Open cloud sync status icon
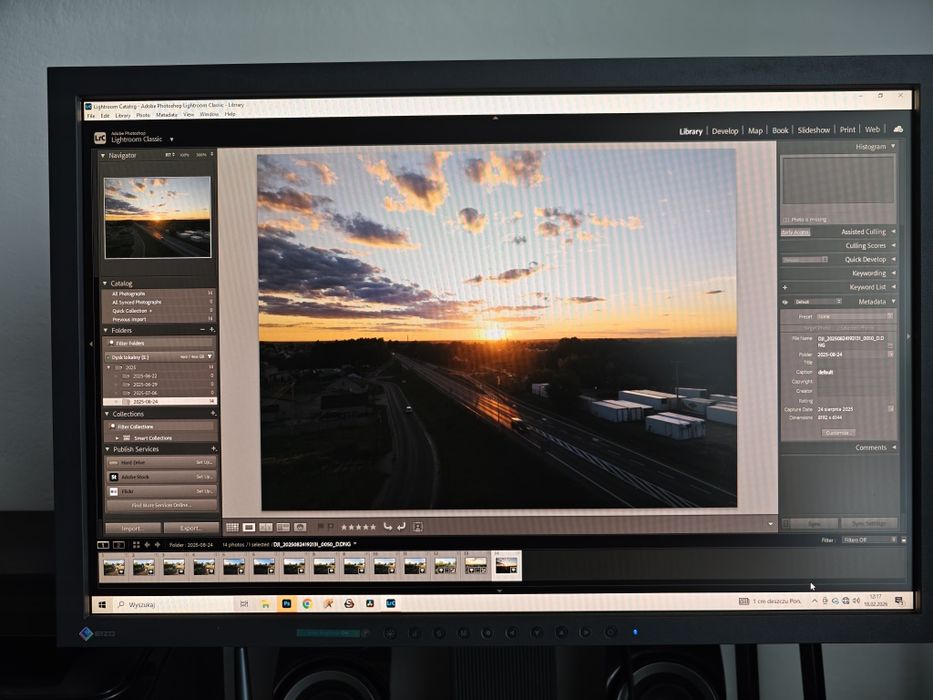 (898, 129)
